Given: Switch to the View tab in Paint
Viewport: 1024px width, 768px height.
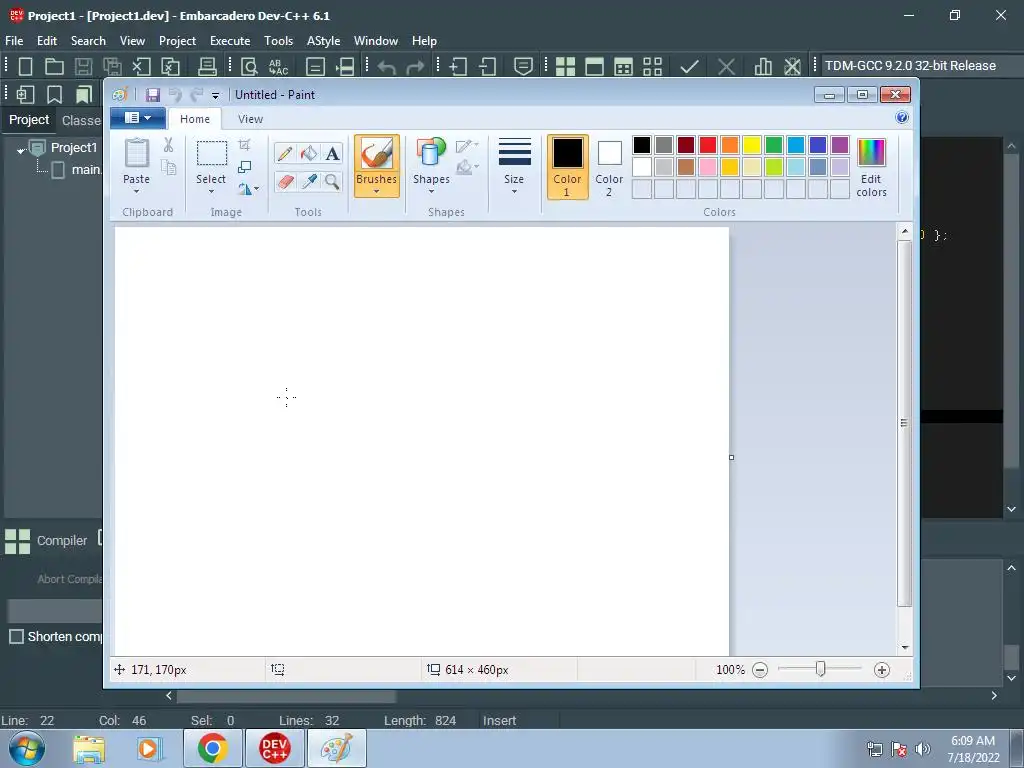Looking at the screenshot, I should [250, 119].
